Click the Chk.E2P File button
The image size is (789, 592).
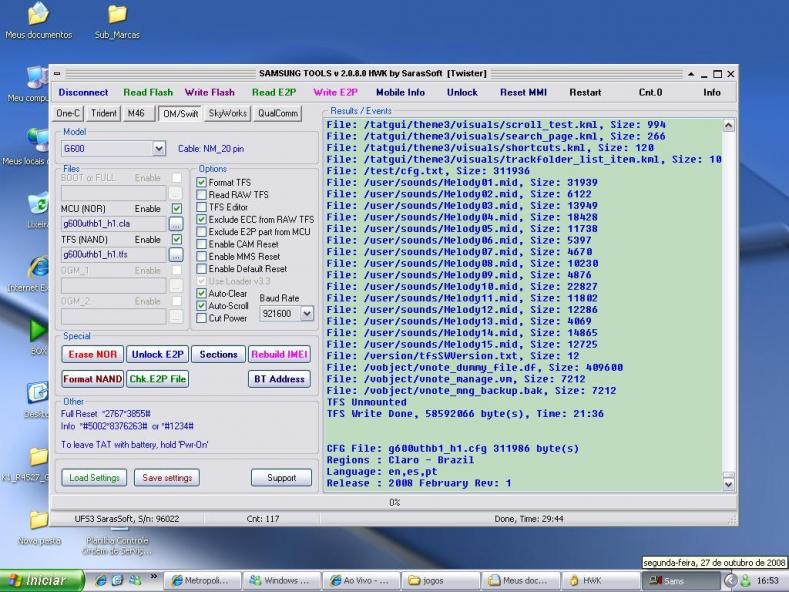pyautogui.click(x=157, y=379)
